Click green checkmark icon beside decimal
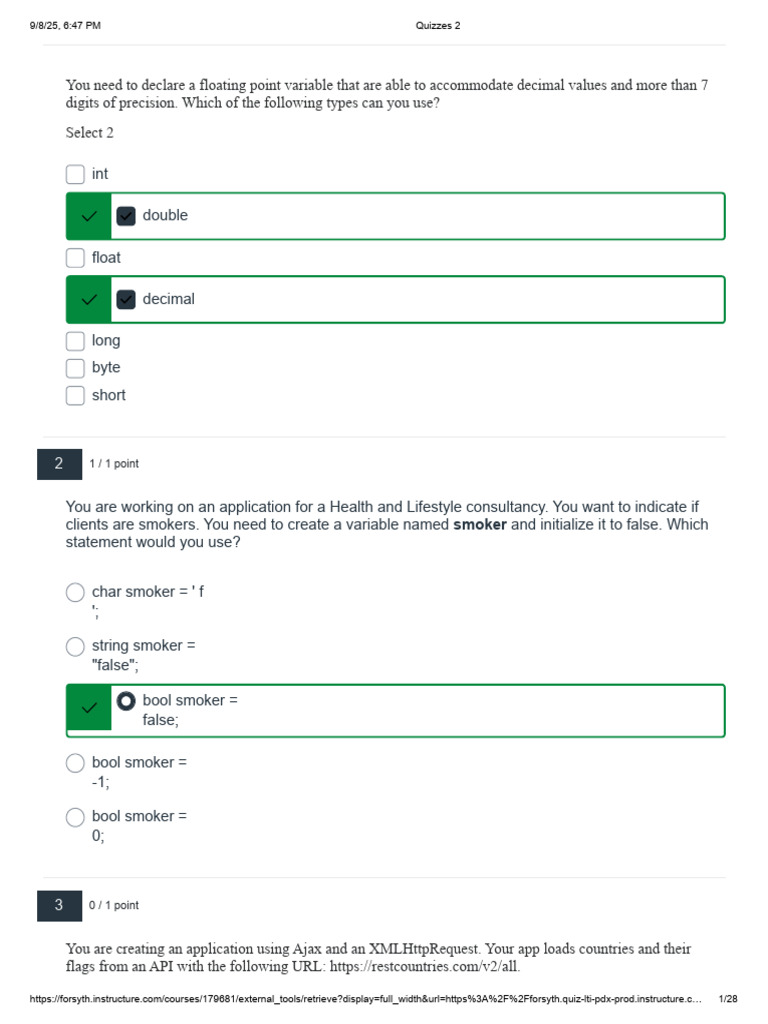The width and height of the screenshot is (768, 1024). pos(89,300)
